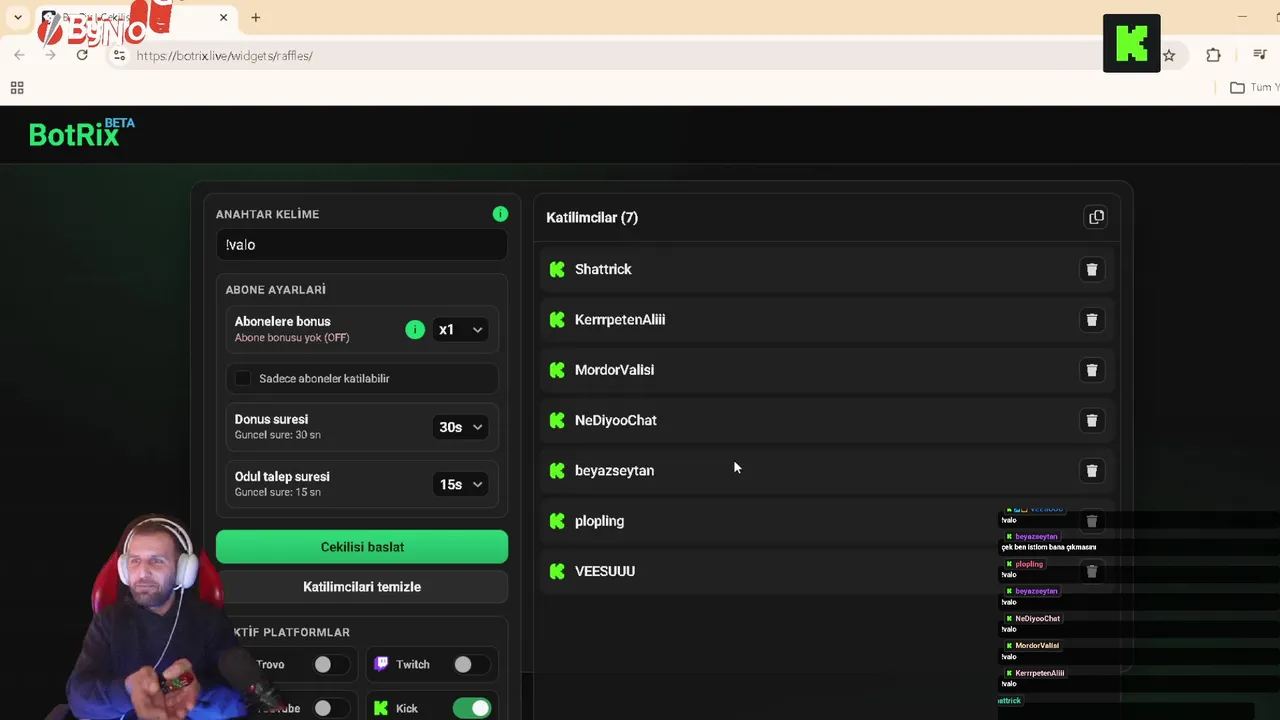Screen dimensions: 1280x720
Task: Open tab search dropdown arrow
Action: tap(17, 17)
